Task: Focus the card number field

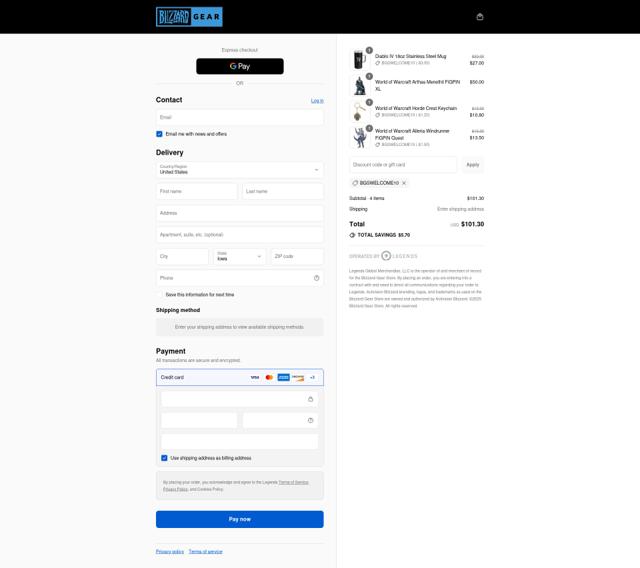Action: pyautogui.click(x=240, y=399)
